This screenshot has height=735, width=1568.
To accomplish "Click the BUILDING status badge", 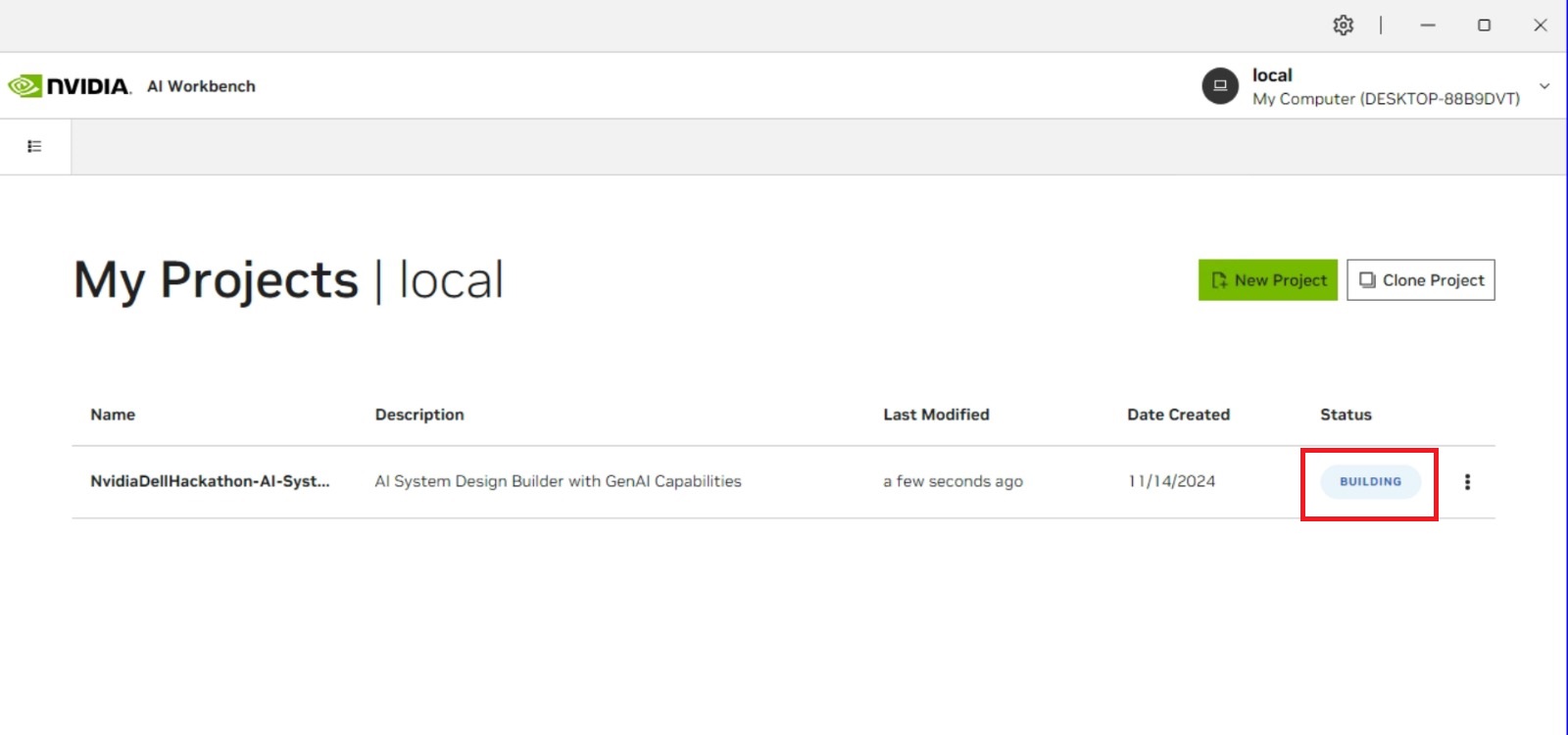I will [1370, 481].
